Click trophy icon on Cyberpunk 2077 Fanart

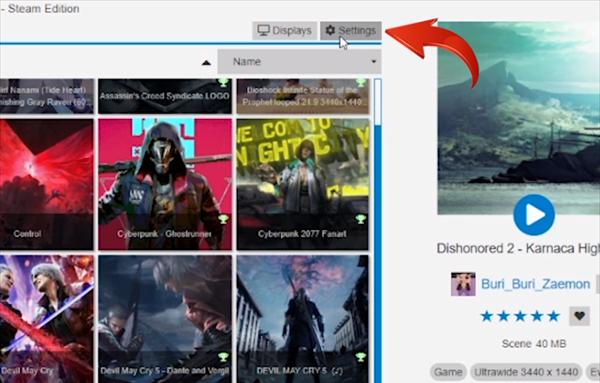click(360, 219)
